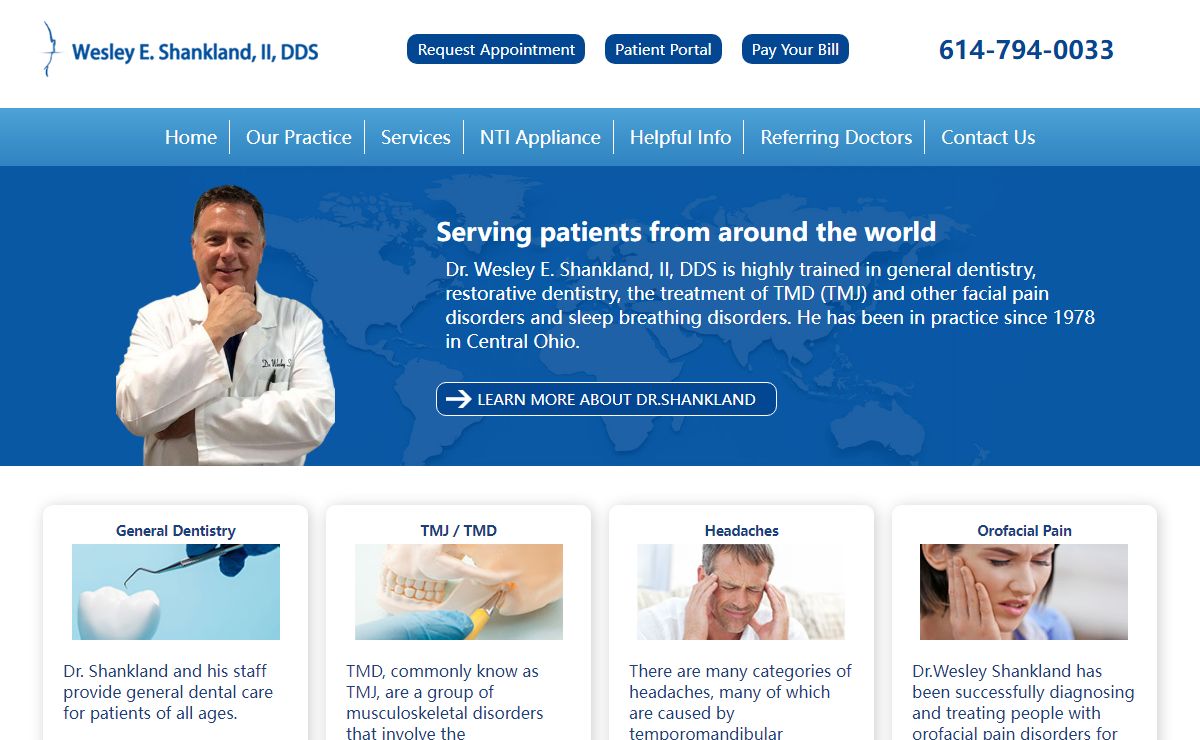This screenshot has width=1200, height=740.
Task: Open the General Dentistry tooth image
Action: point(176,592)
